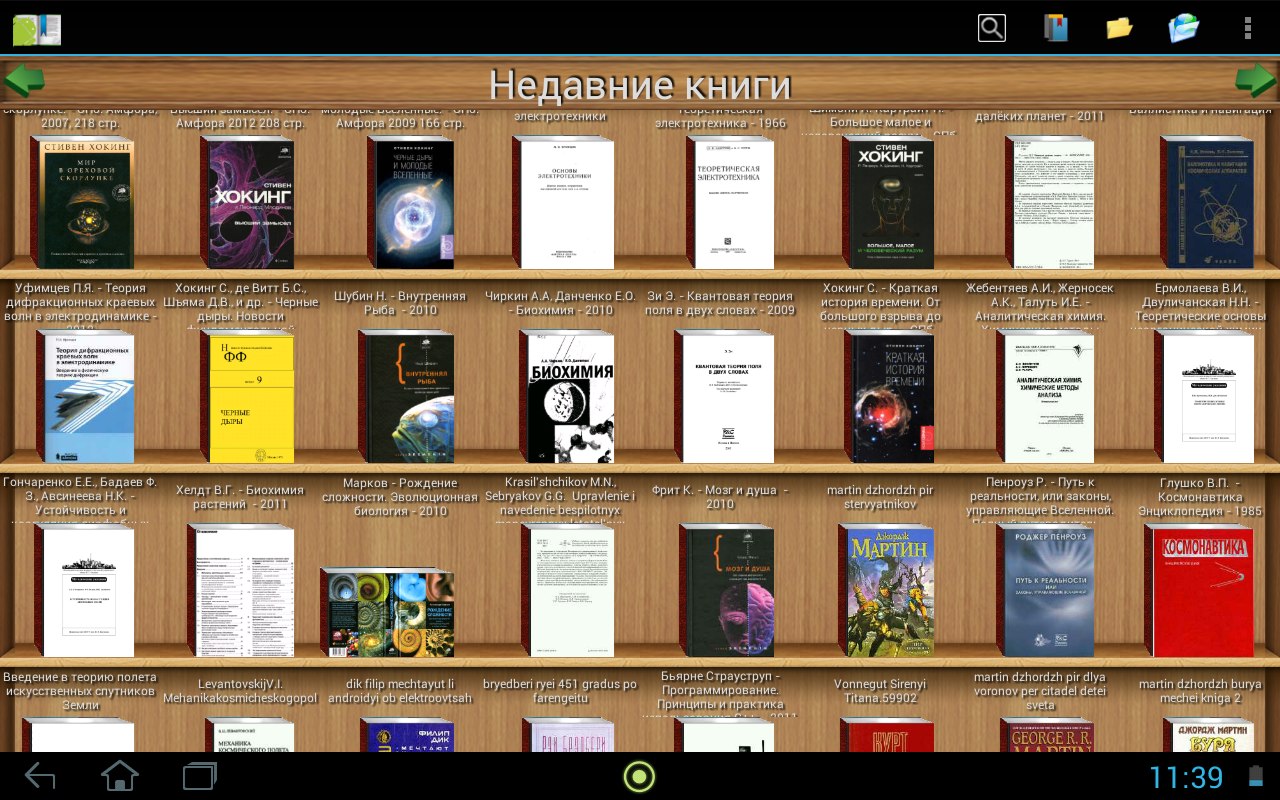The height and width of the screenshot is (800, 1280).
Task: Open the recent apps button
Action: (x=200, y=775)
